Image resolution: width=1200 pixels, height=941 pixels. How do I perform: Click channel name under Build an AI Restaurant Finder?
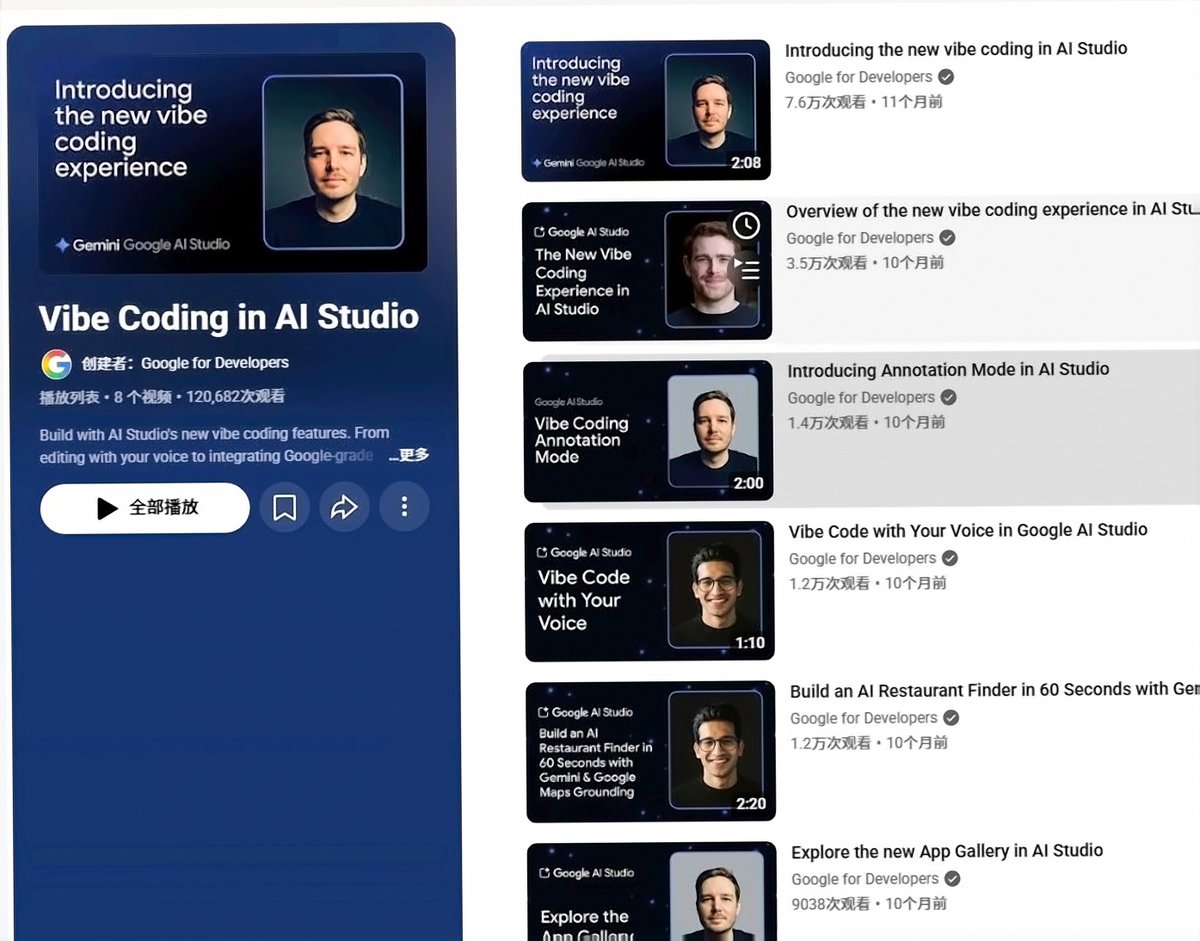863,718
